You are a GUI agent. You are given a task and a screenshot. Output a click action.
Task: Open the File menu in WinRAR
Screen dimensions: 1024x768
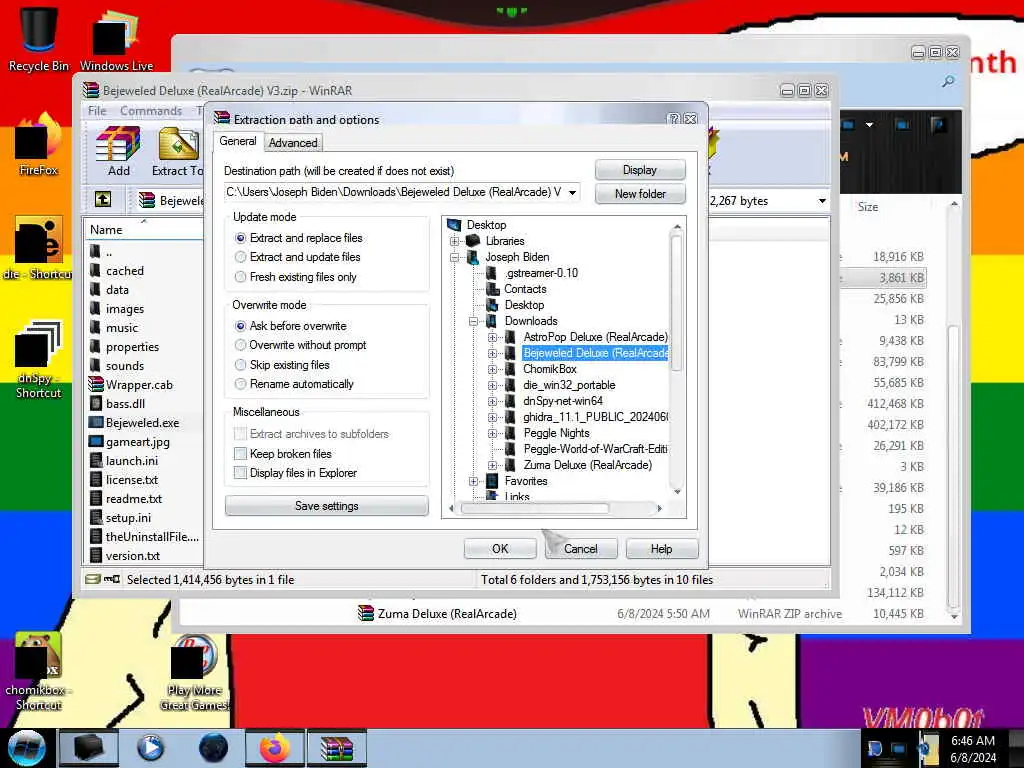click(97, 111)
